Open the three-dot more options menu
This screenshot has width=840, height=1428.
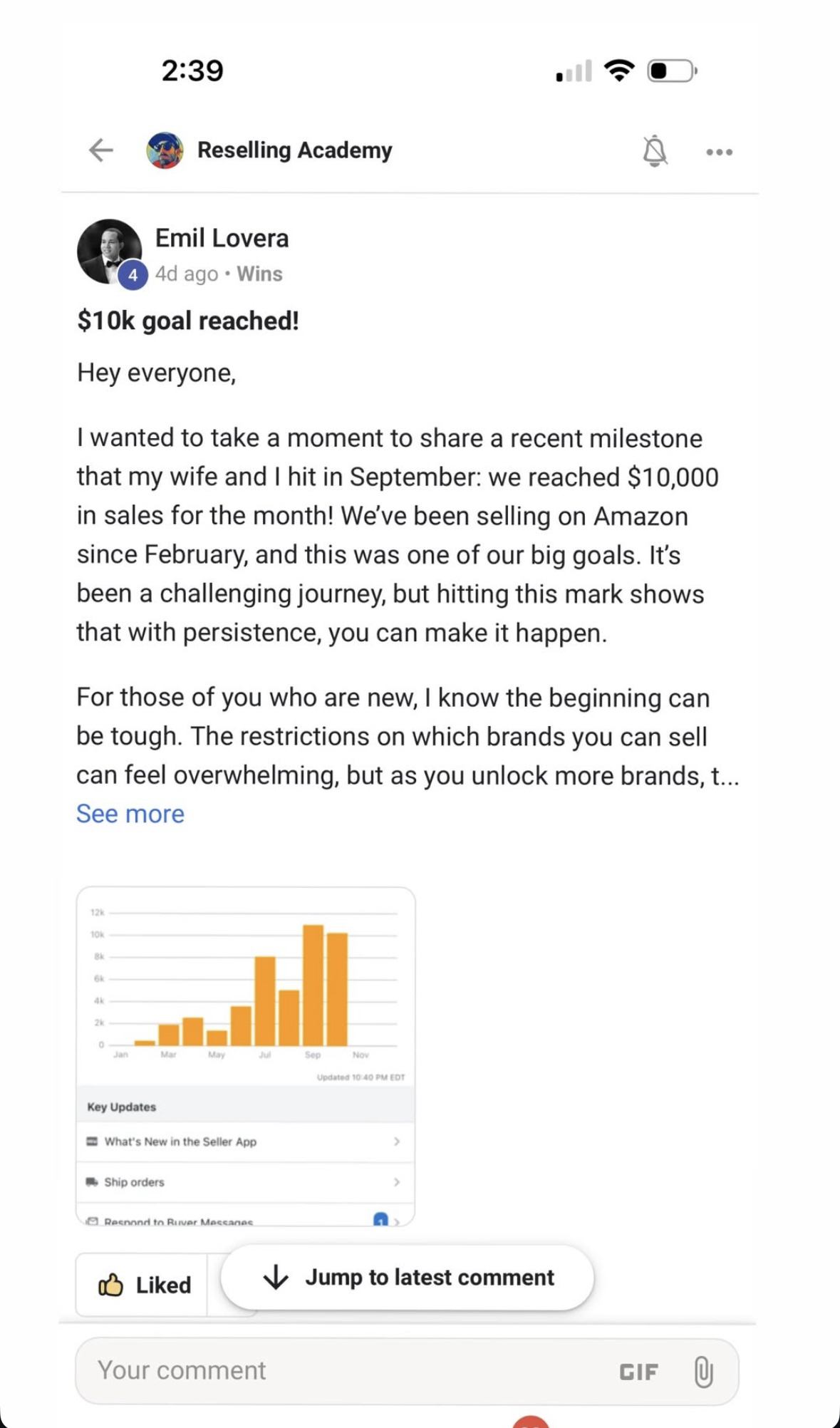(719, 152)
